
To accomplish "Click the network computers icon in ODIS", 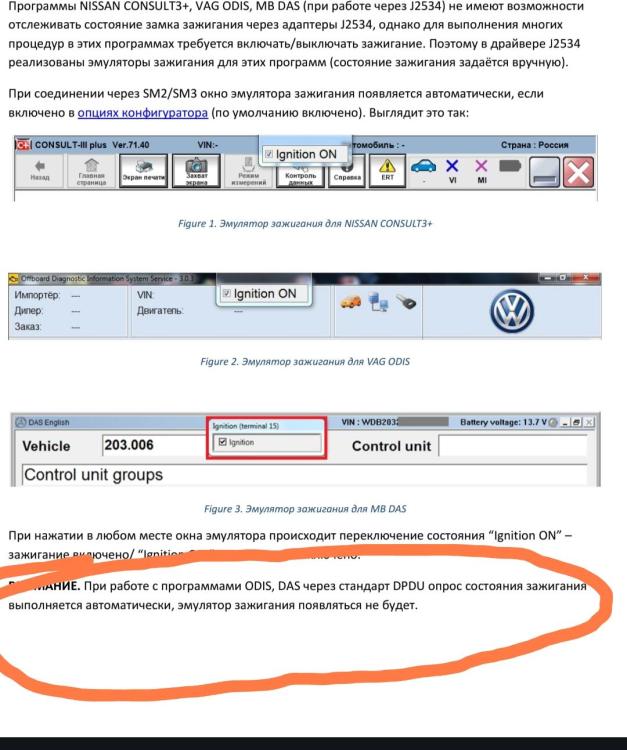I will pyautogui.click(x=378, y=302).
